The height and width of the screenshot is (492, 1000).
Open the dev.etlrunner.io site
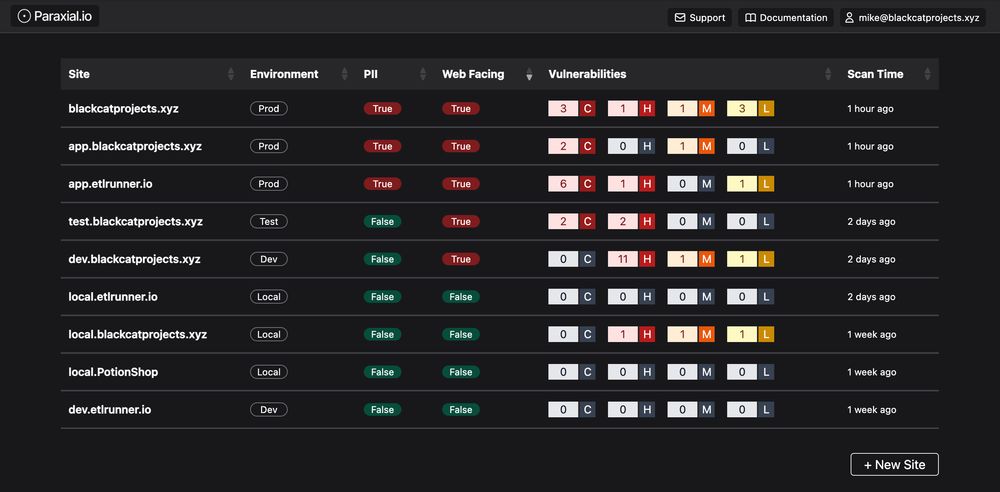pyautogui.click(x=110, y=410)
